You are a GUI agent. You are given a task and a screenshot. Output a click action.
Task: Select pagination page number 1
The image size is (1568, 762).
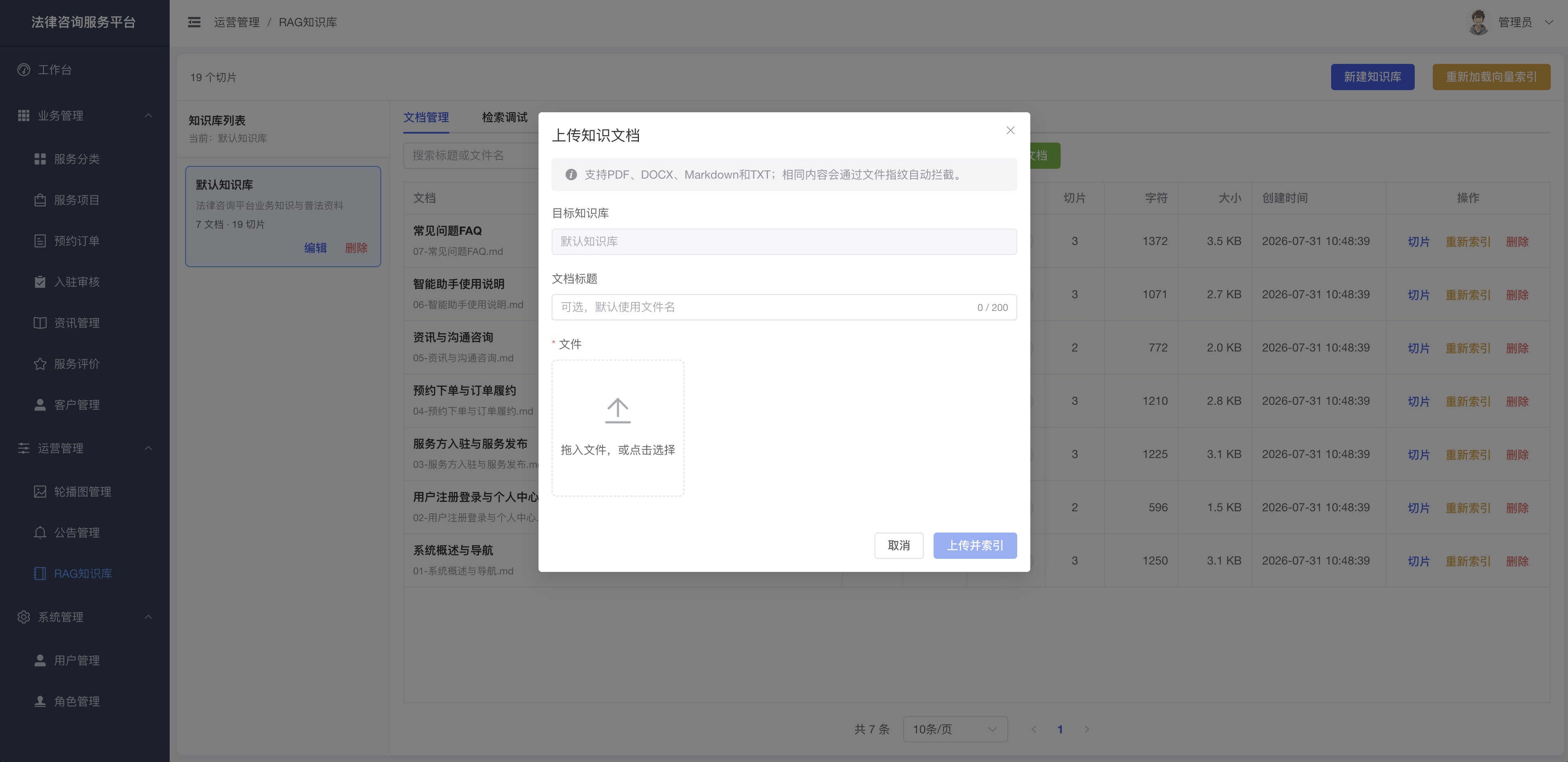(1060, 729)
